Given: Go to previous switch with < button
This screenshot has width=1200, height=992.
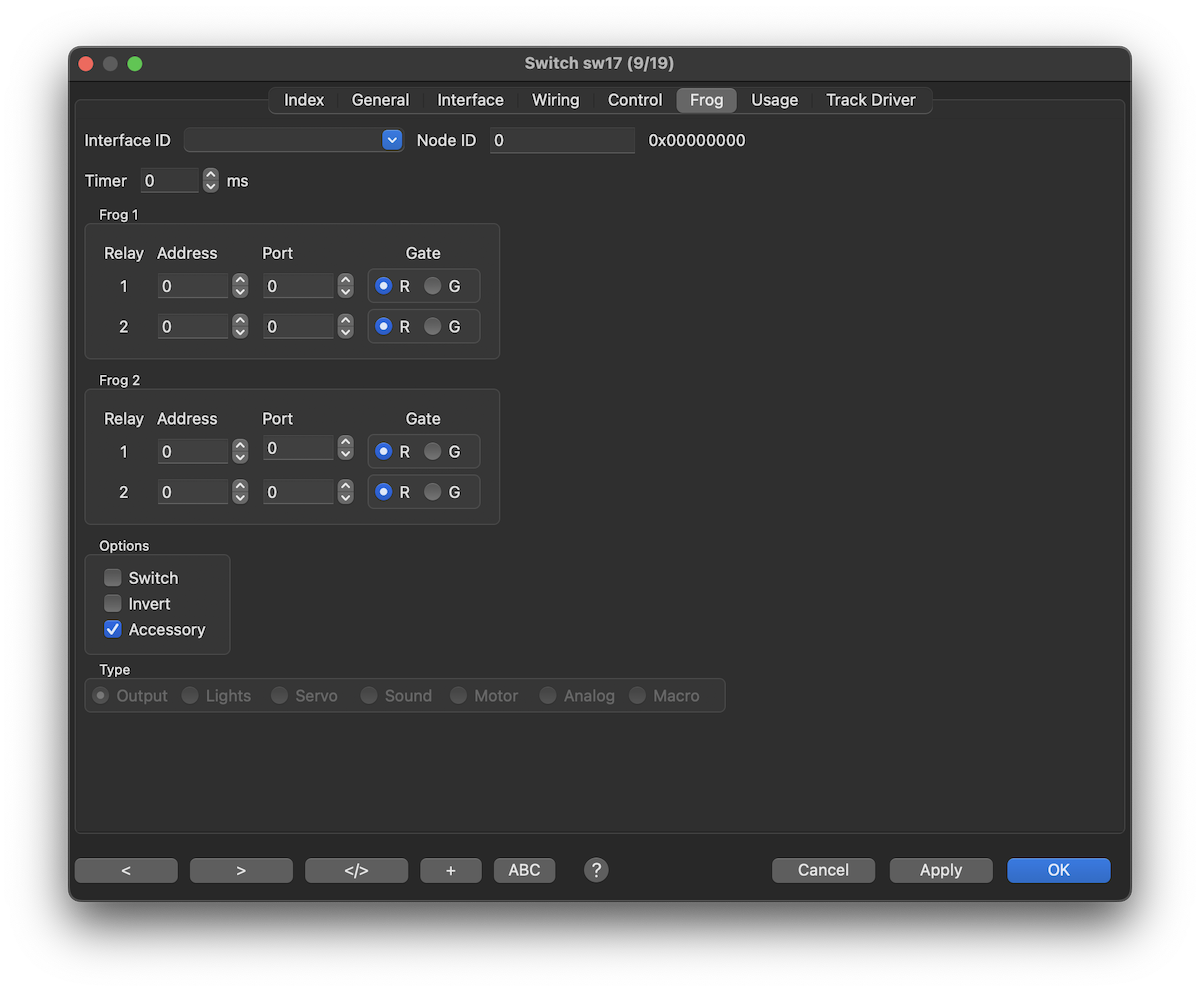Looking at the screenshot, I should [x=126, y=870].
